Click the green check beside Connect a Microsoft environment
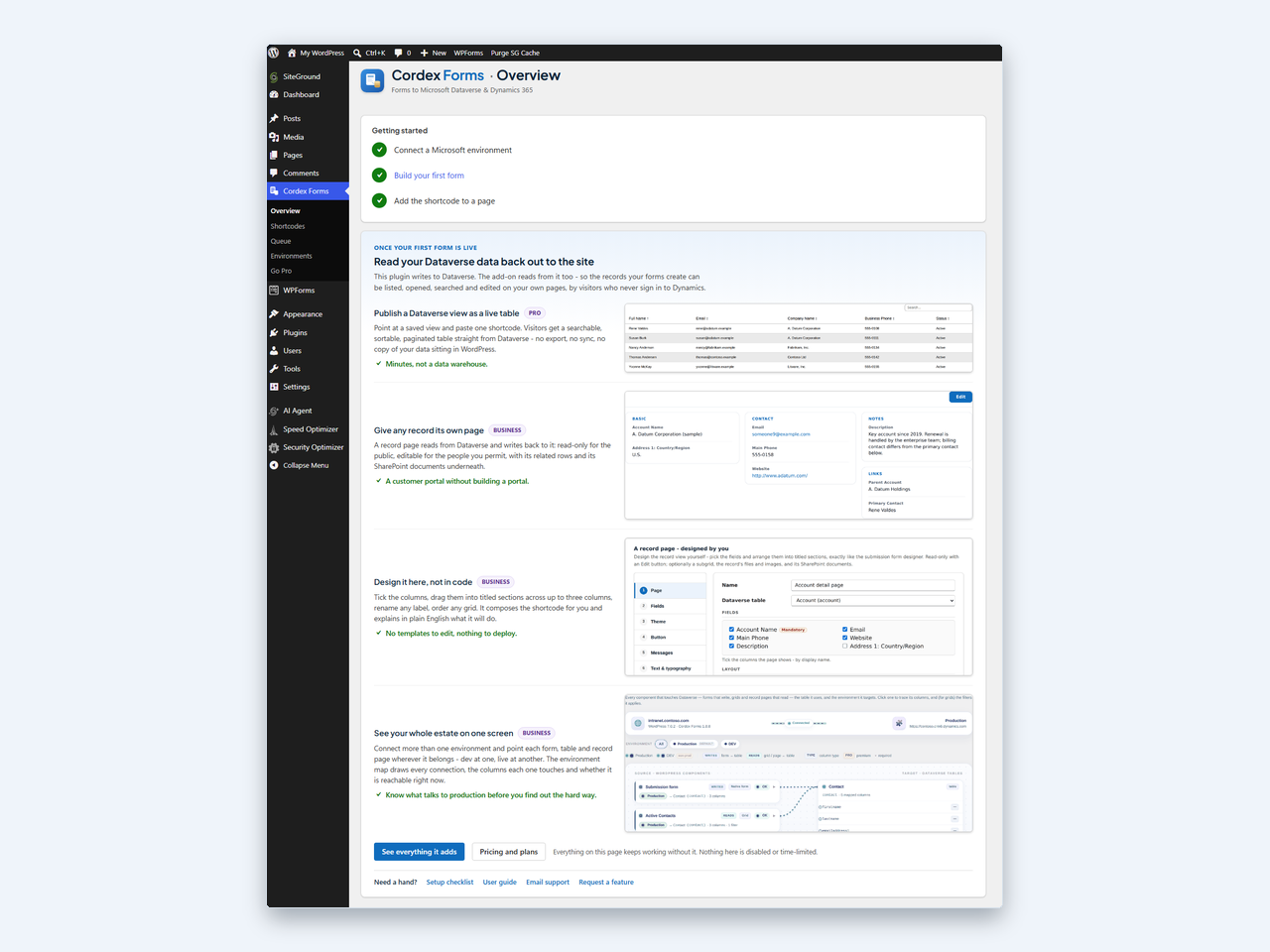This screenshot has width=1270, height=952. pos(379,150)
